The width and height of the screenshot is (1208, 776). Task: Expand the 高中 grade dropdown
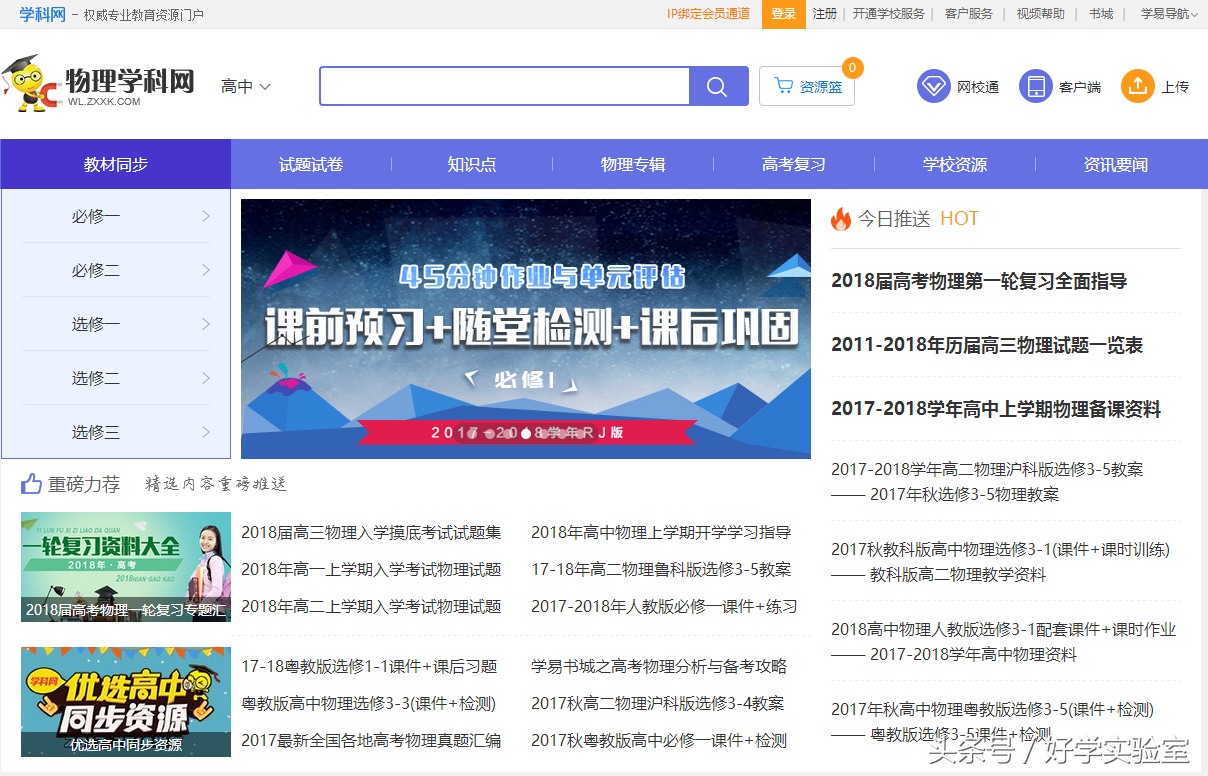tap(246, 87)
